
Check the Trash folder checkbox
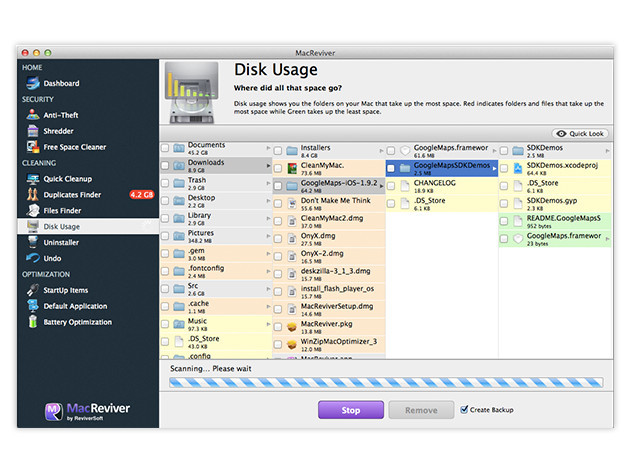[165, 183]
